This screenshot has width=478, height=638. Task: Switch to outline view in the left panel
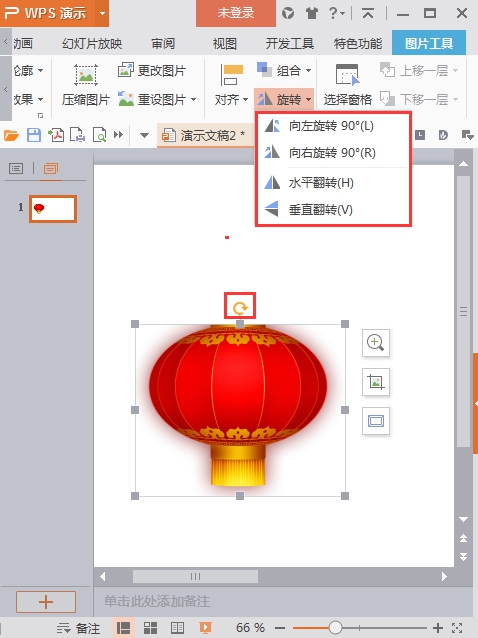pyautogui.click(x=16, y=168)
